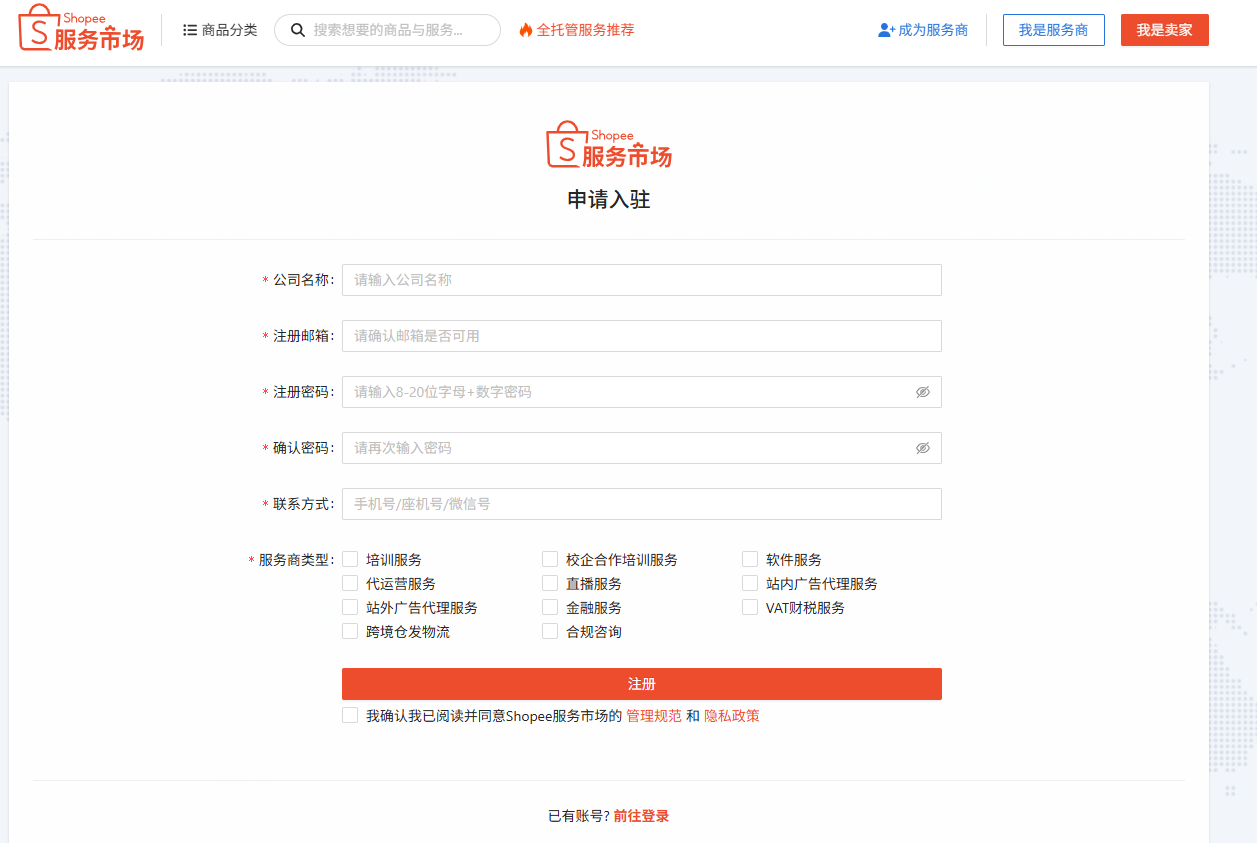
Task: Click the 我是卖家 button
Action: pos(1165,30)
